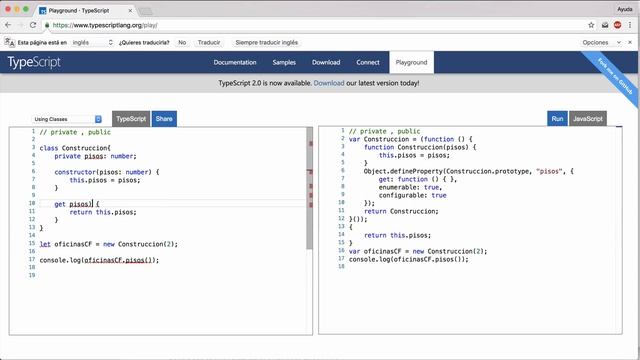Click the translate icon in the translation bar
This screenshot has width=640, height=360.
point(9,42)
